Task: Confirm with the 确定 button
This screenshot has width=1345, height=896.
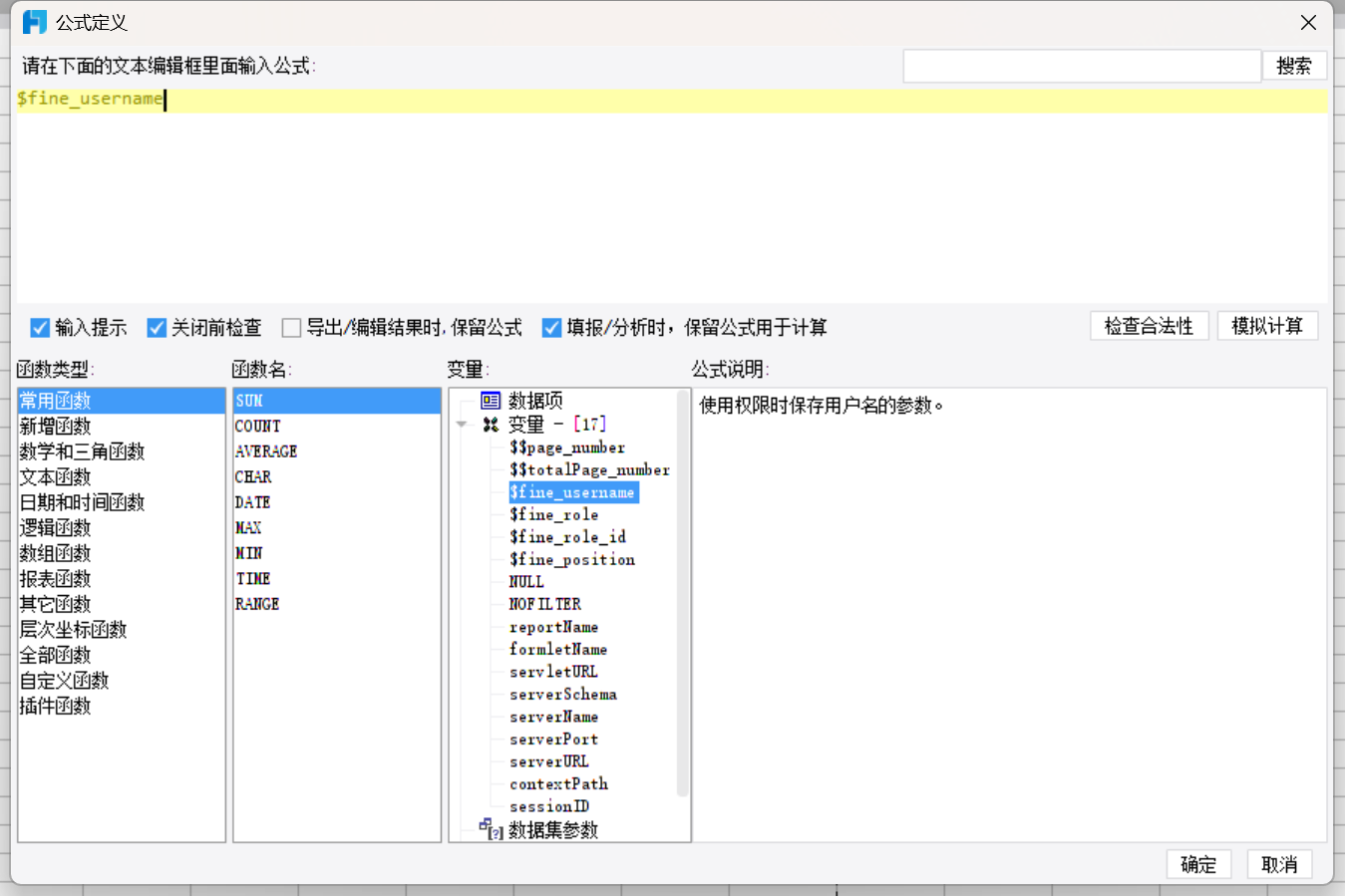Action: pyautogui.click(x=1198, y=864)
